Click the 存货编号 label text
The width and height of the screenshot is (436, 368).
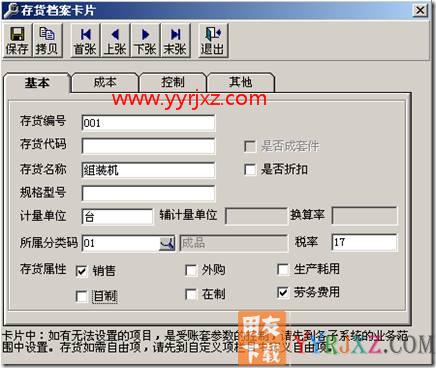coord(43,121)
